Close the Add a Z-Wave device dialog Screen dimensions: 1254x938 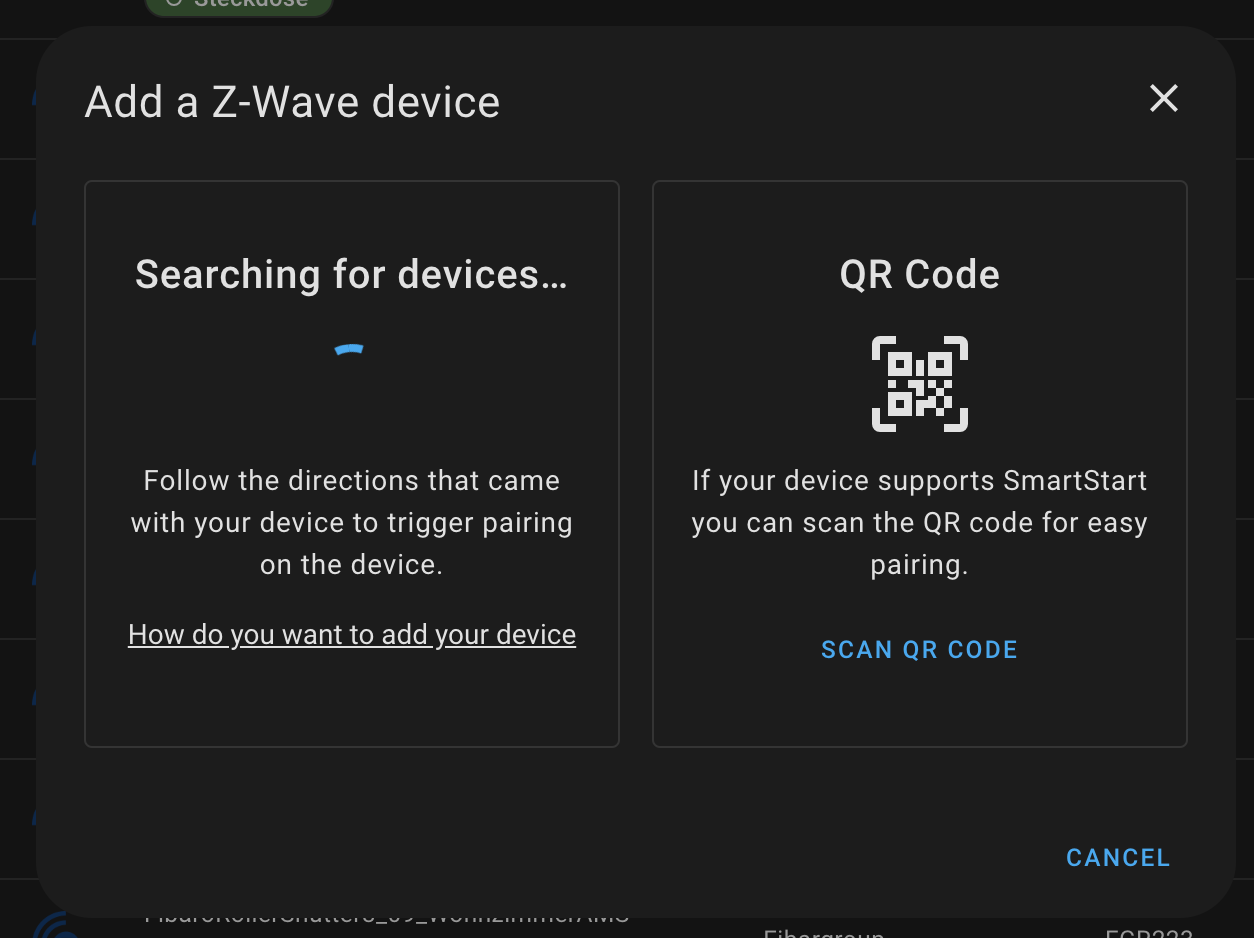coord(1164,99)
